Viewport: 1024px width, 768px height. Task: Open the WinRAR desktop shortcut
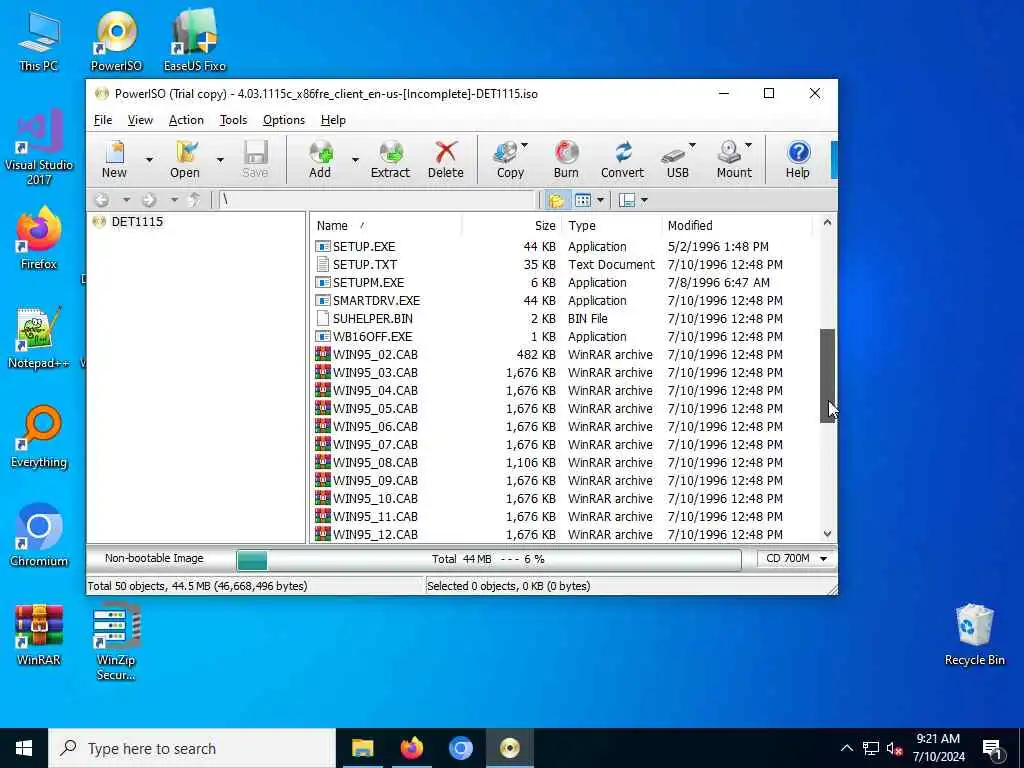[39, 634]
